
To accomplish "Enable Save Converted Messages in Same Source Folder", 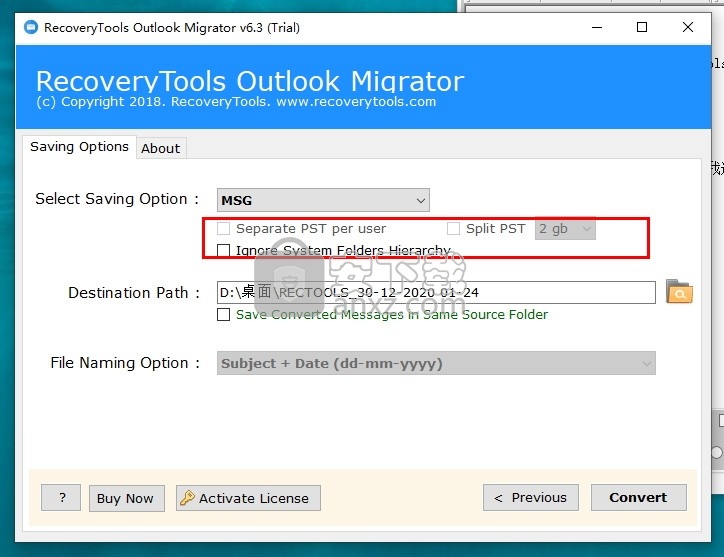I will pos(223,315).
